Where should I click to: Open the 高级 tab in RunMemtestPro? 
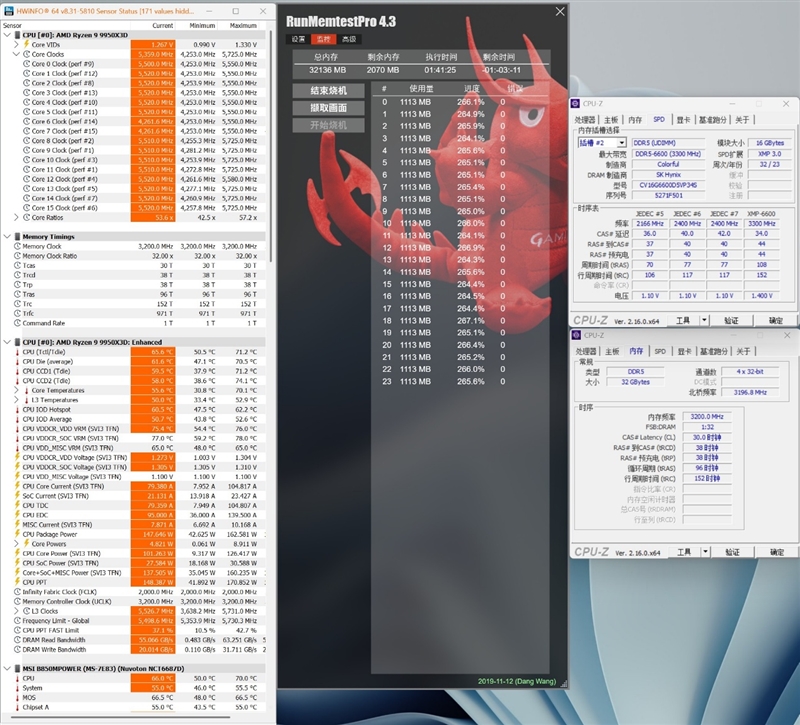[x=348, y=39]
